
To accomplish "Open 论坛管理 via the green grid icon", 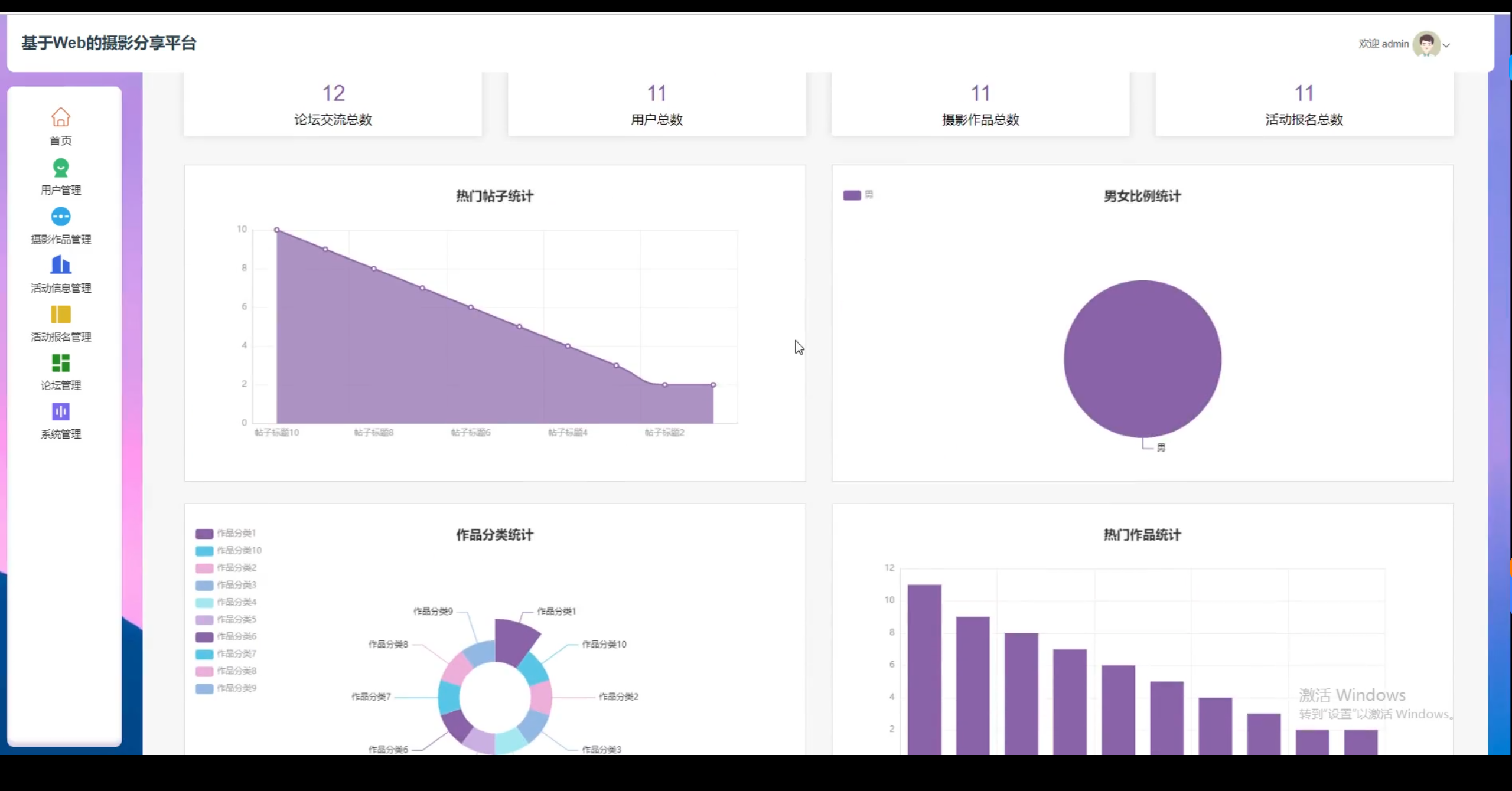I will (60, 362).
